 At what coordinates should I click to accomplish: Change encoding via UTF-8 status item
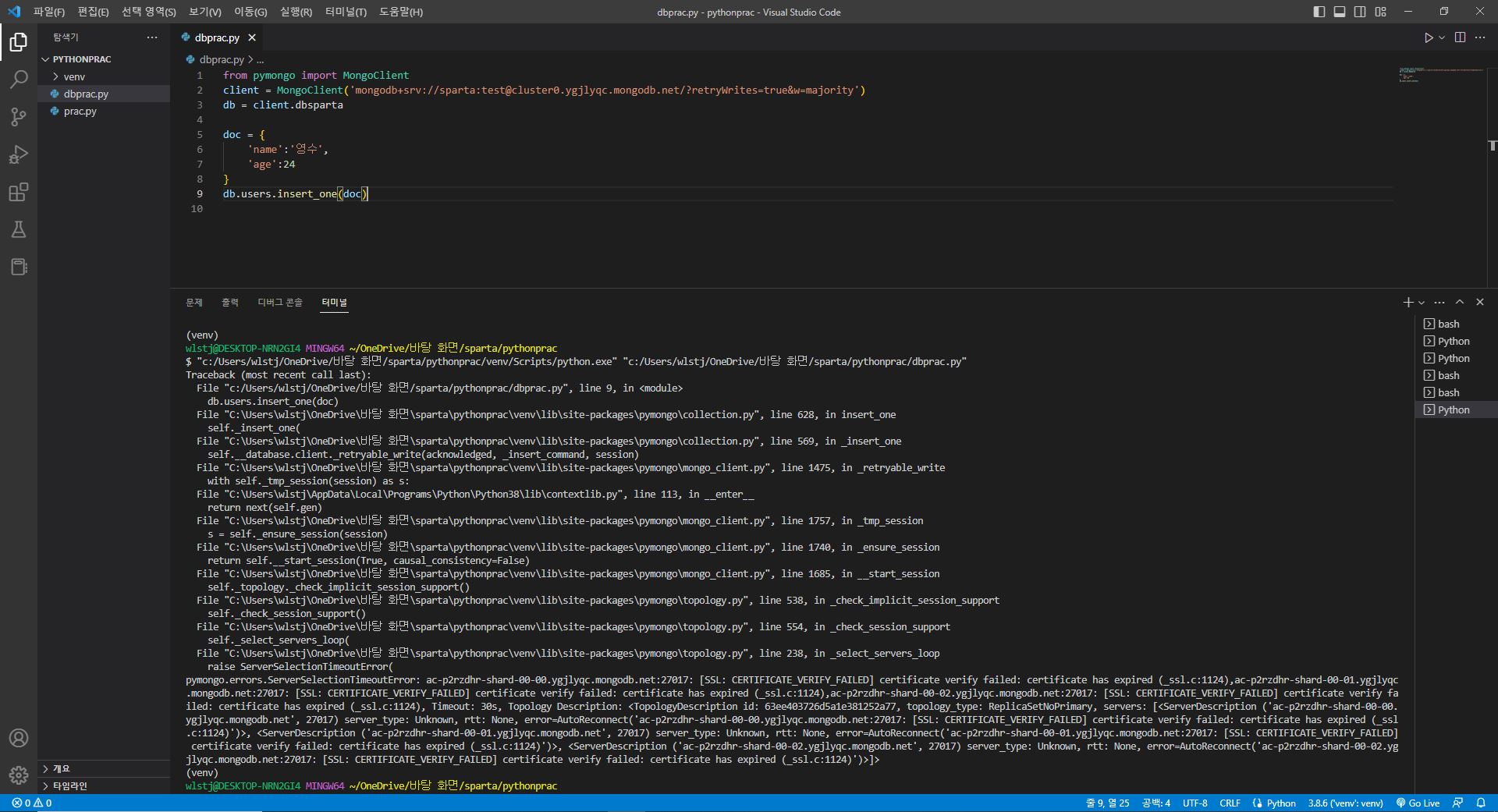pos(1194,803)
